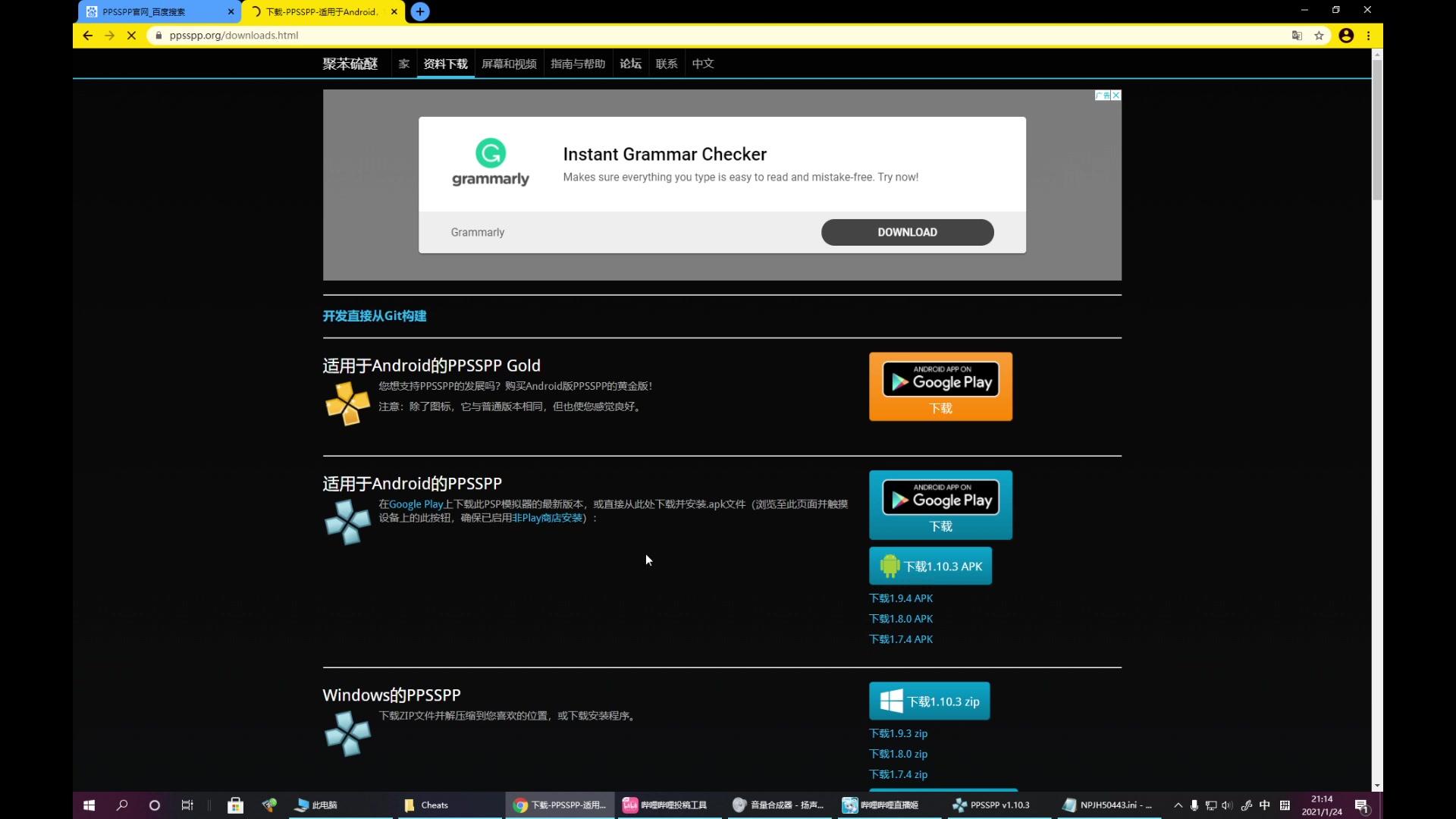Open the 论坛 forum nav item

coord(631,64)
